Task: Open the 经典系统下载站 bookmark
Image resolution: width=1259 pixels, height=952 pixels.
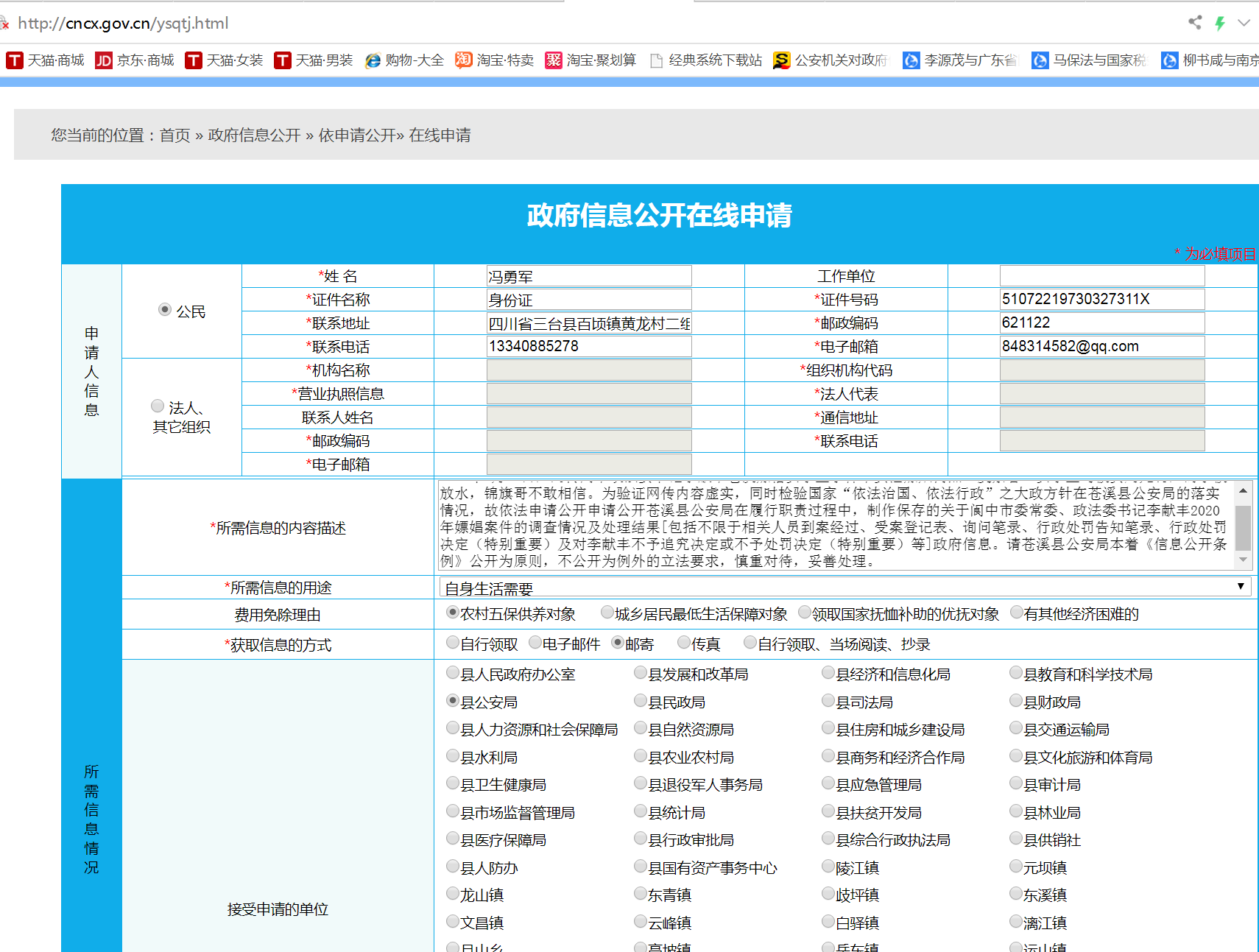Action: click(x=707, y=60)
